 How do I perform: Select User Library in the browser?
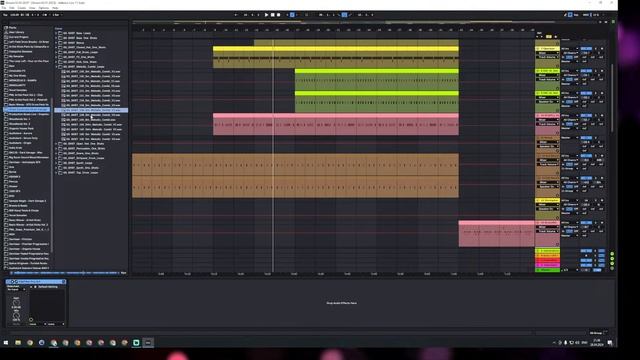[x=16, y=32]
